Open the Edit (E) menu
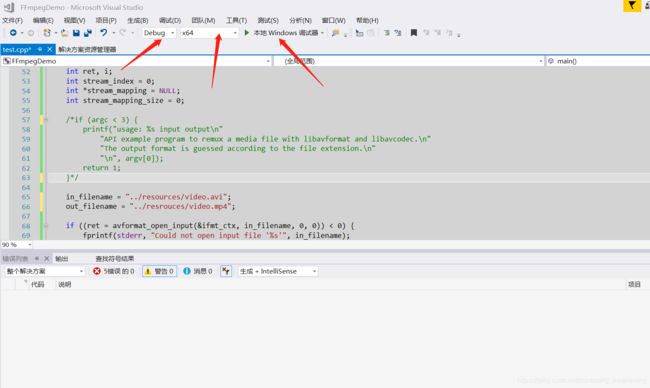 pos(43,20)
